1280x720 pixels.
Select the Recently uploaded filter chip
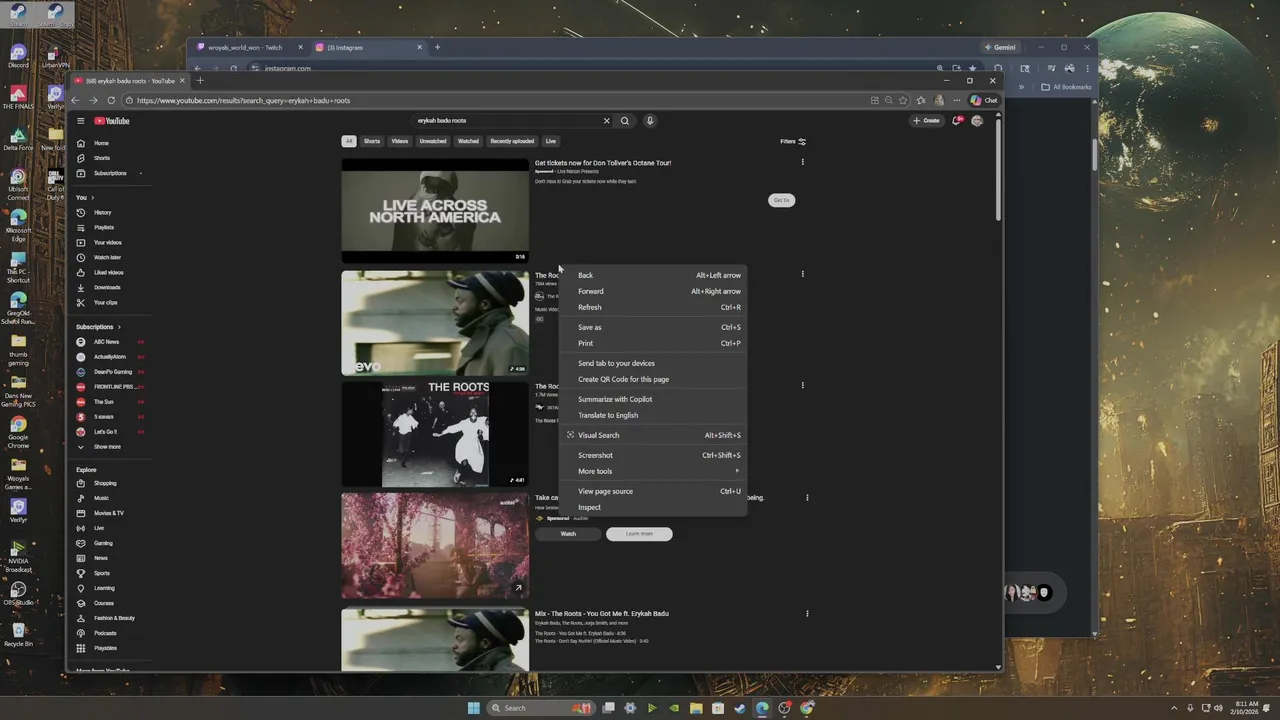(x=512, y=141)
